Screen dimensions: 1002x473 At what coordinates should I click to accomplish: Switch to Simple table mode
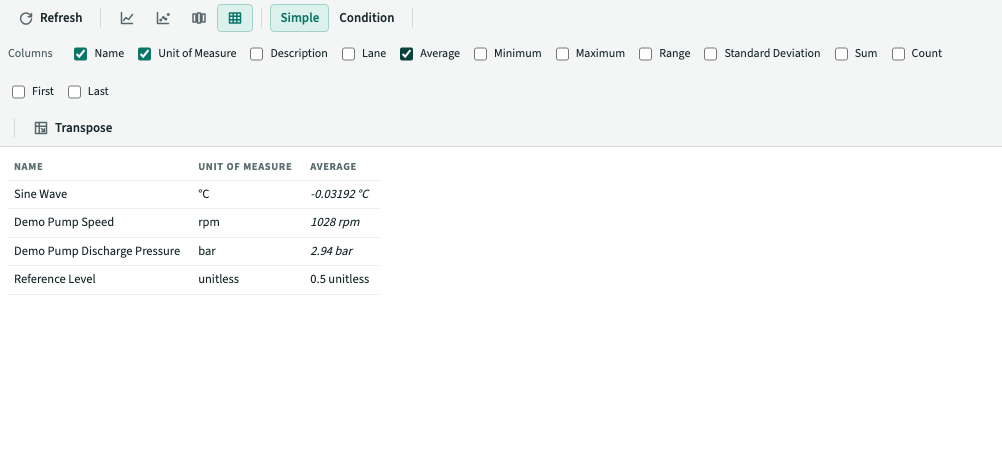[x=299, y=18]
